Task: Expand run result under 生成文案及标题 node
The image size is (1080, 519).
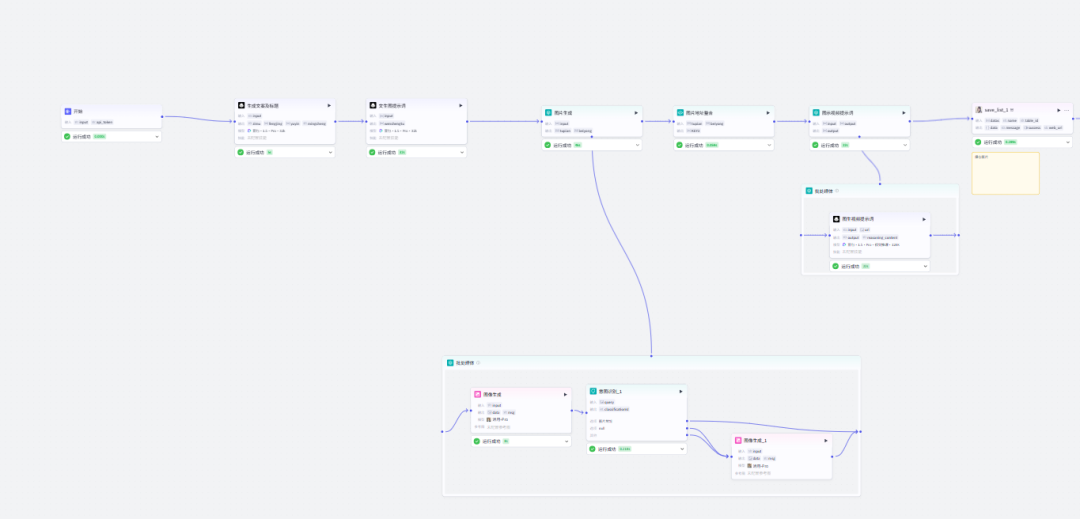Action: click(329, 152)
